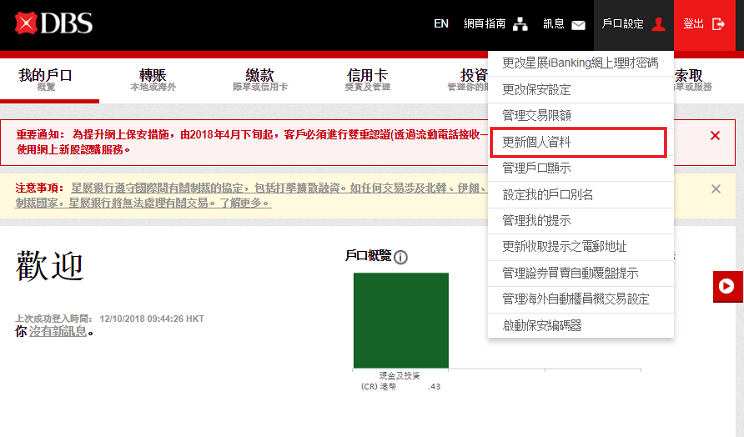Close the red important notice banner
Image resolution: width=744 pixels, height=437 pixels.
click(x=715, y=135)
